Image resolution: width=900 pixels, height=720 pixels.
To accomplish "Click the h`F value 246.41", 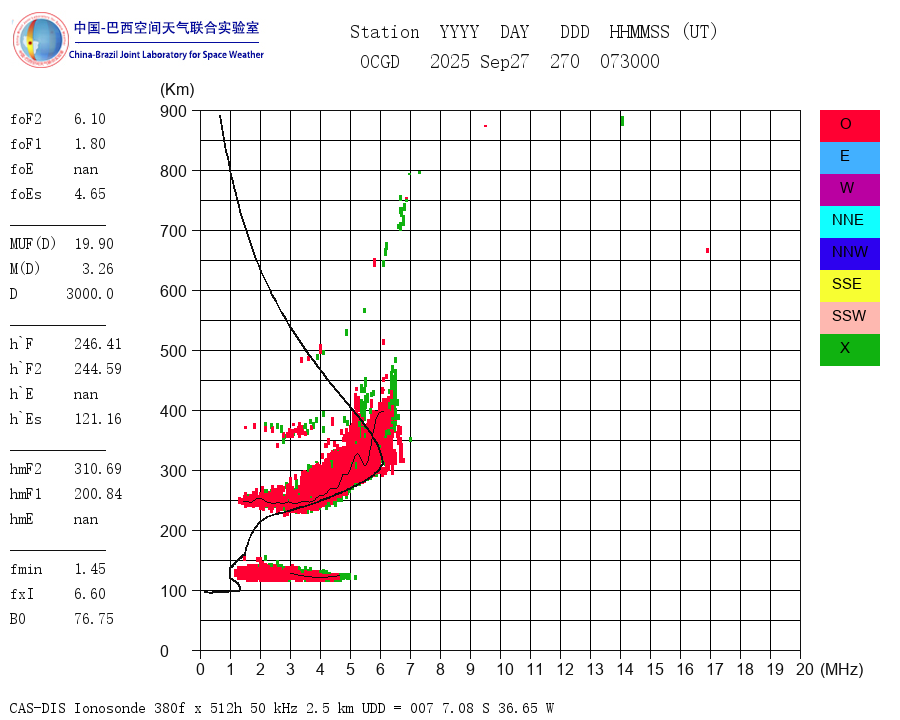I will 98,343.
